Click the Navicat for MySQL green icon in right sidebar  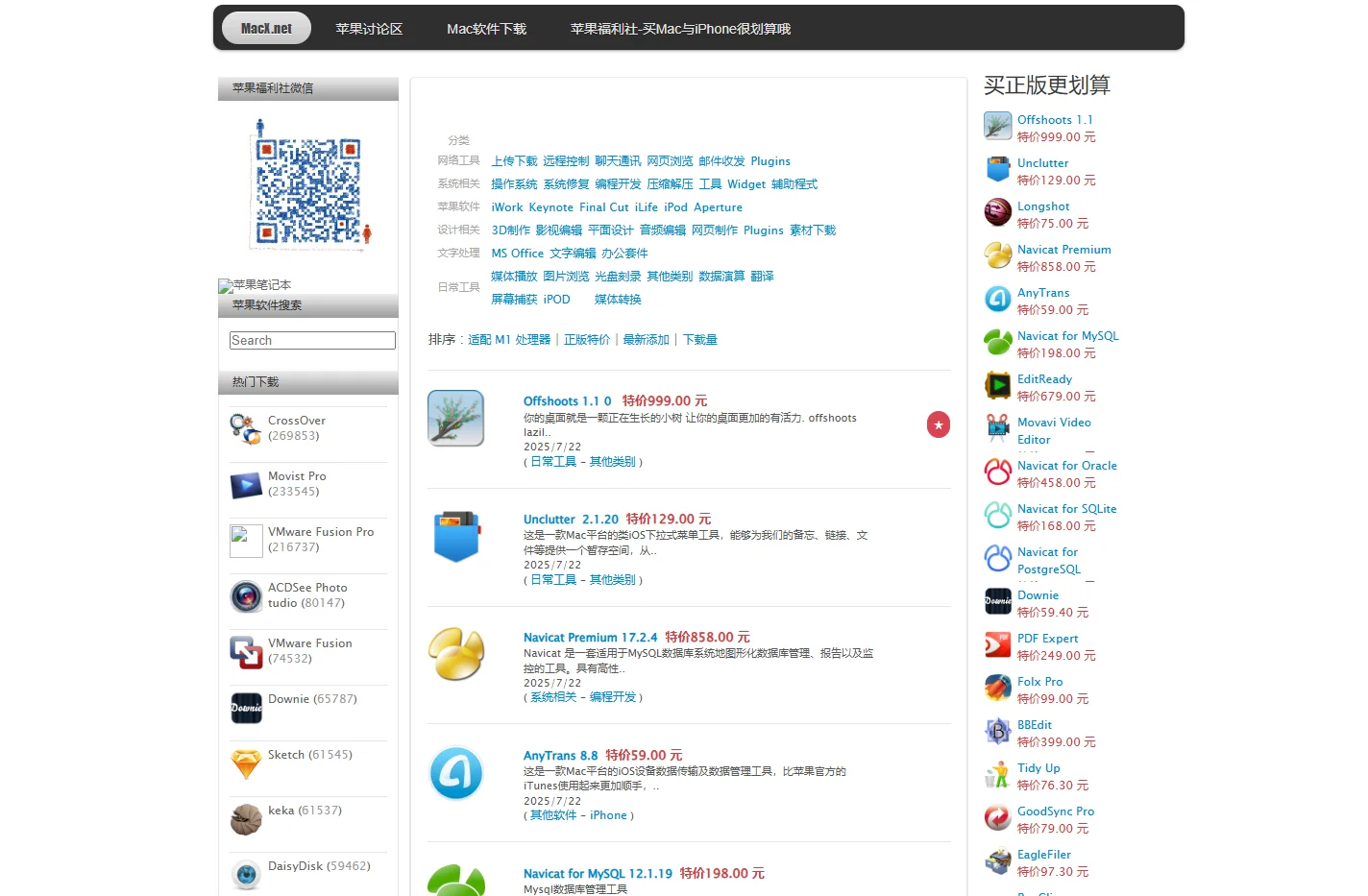[998, 342]
